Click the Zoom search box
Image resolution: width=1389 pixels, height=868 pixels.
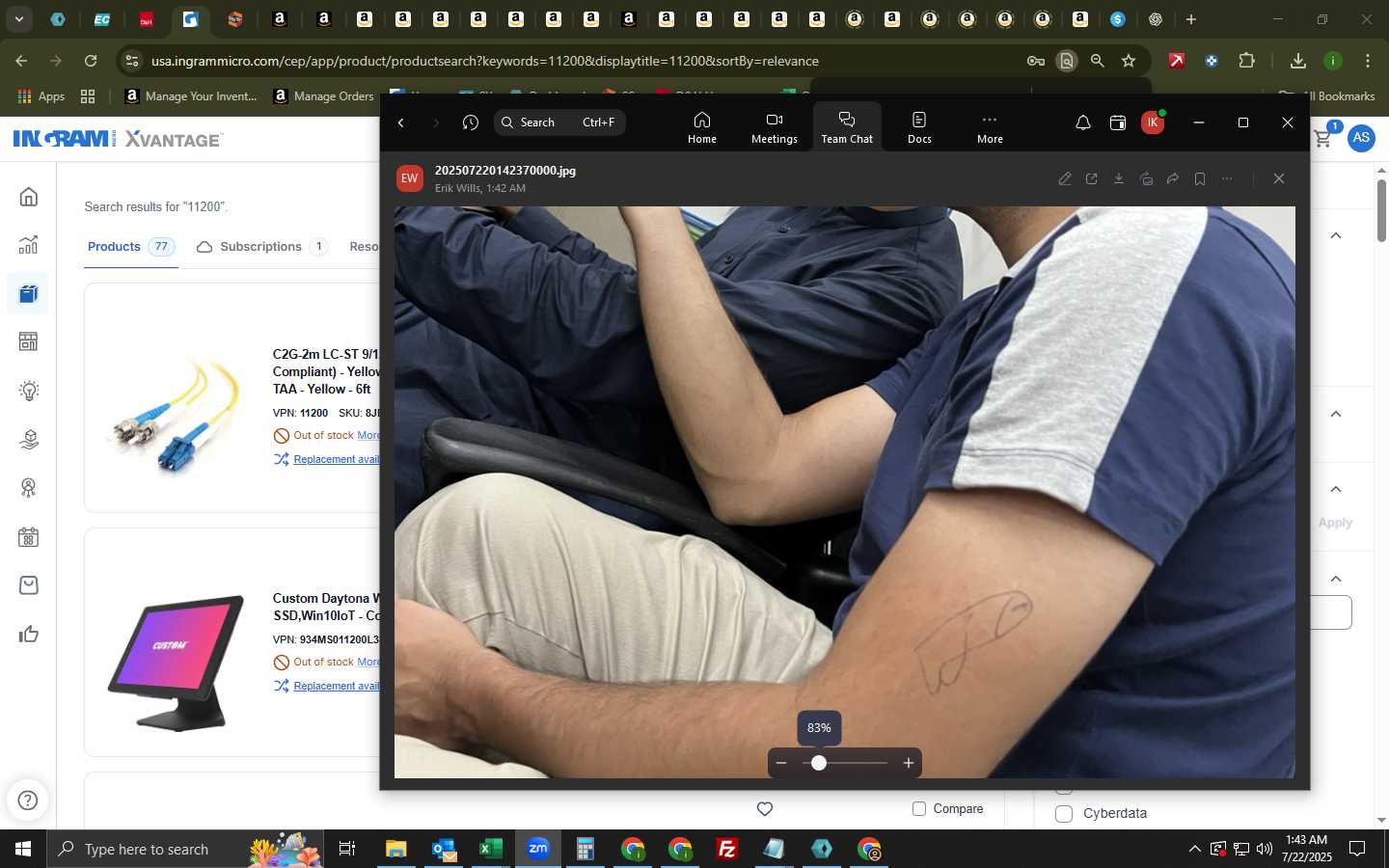click(559, 122)
